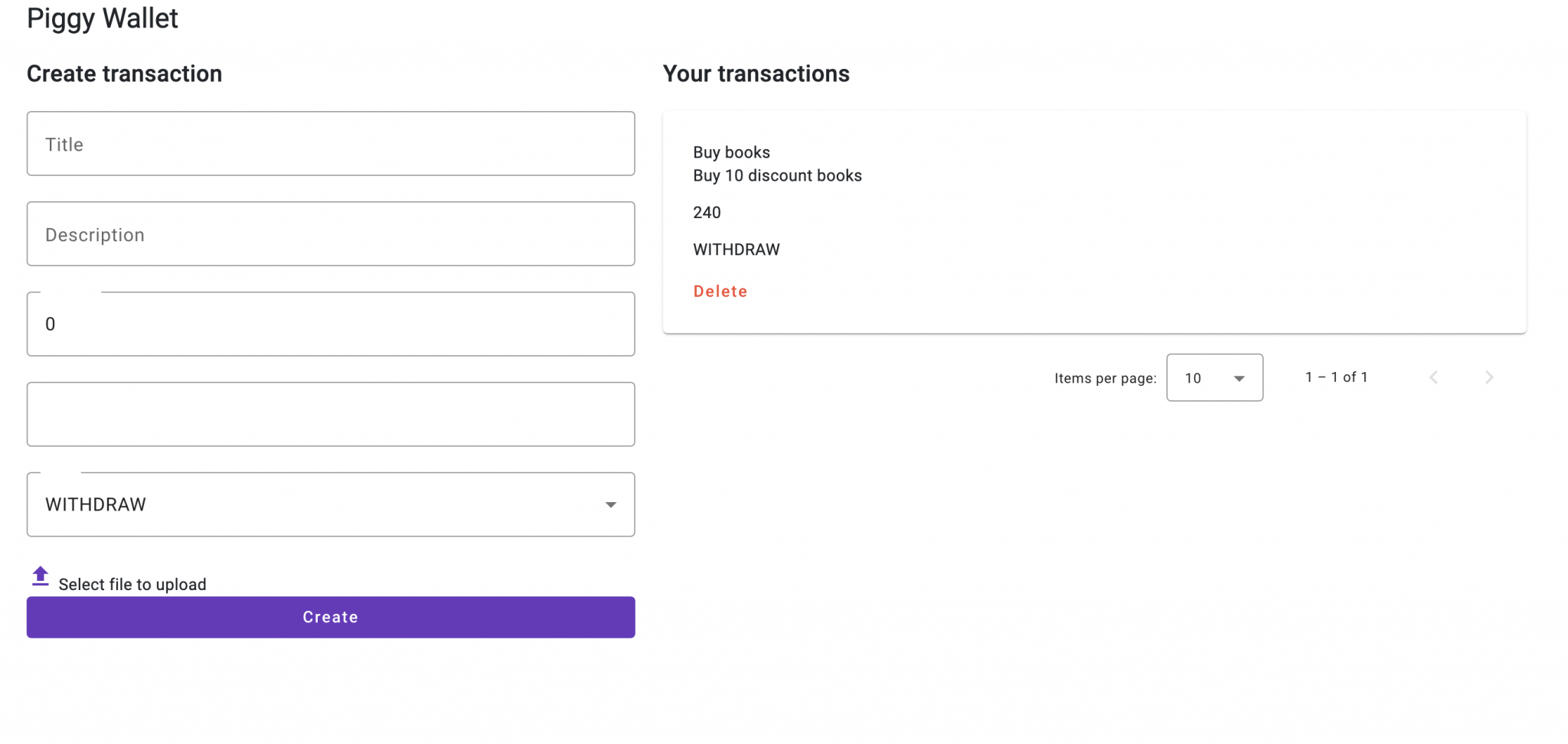This screenshot has height=744, width=1568.
Task: Go to the next transactions page
Action: 1488,377
